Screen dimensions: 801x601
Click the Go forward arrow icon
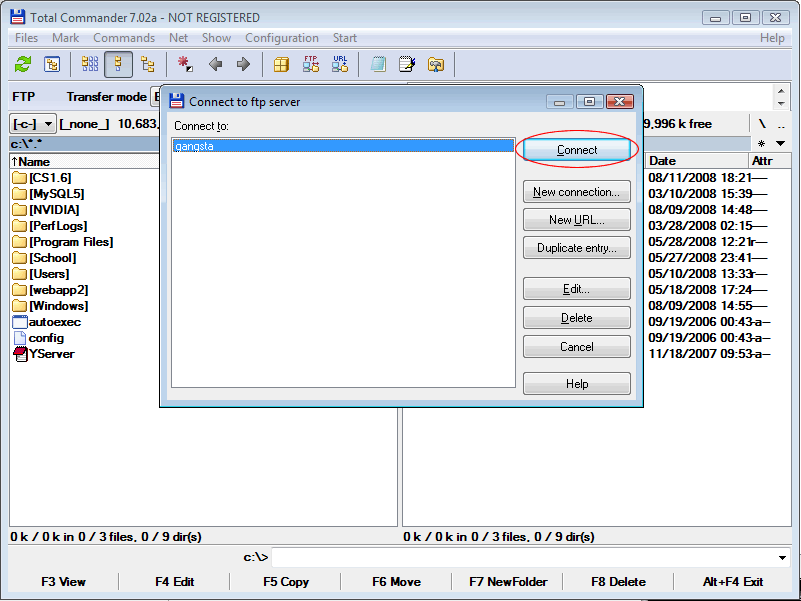tap(243, 64)
